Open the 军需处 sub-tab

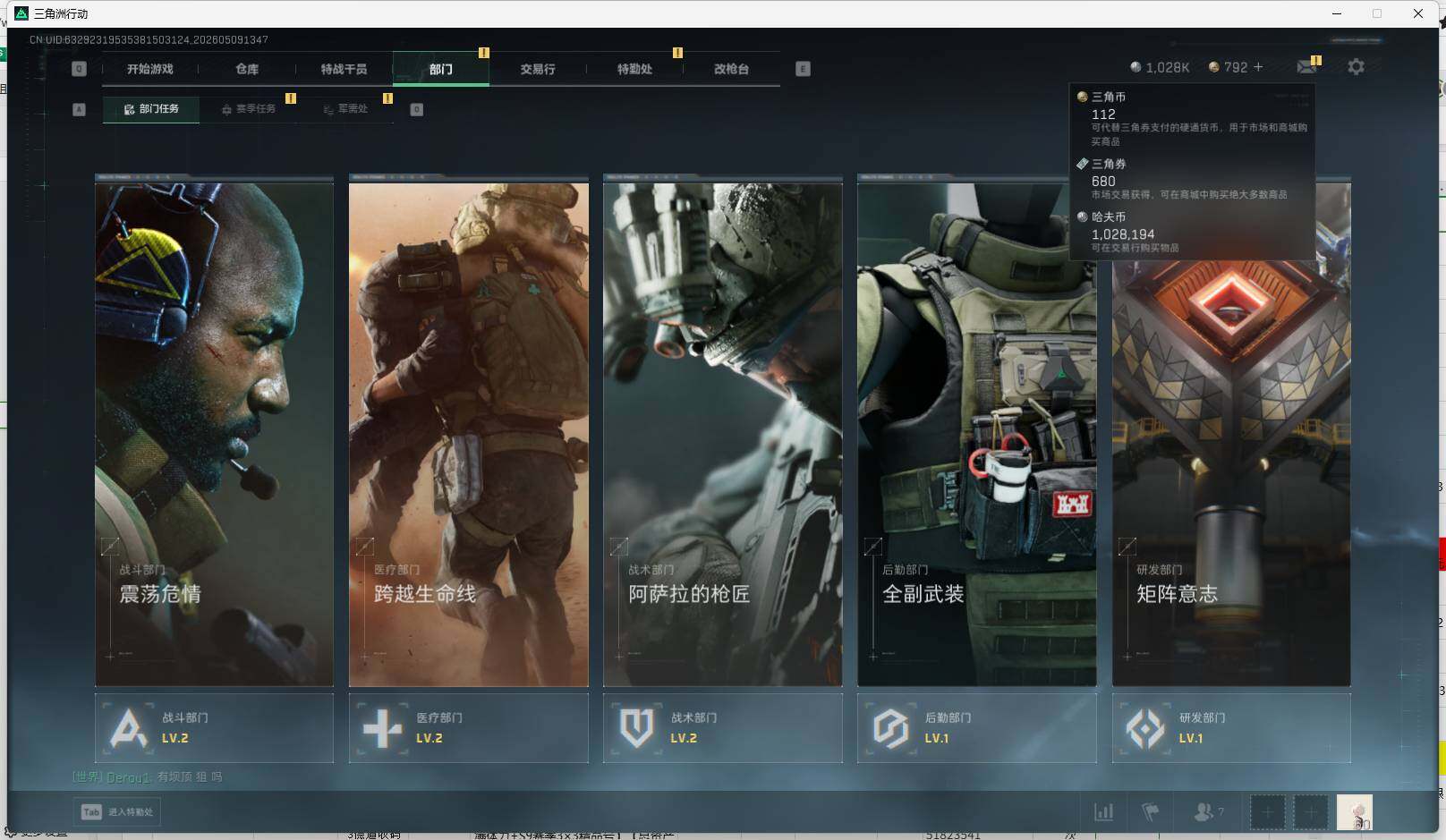point(345,109)
